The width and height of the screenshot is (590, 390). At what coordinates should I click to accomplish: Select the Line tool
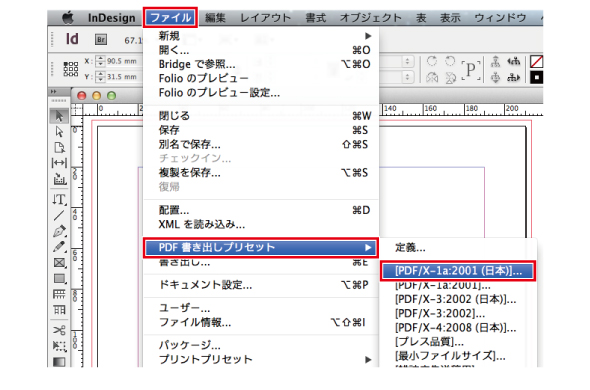(59, 215)
